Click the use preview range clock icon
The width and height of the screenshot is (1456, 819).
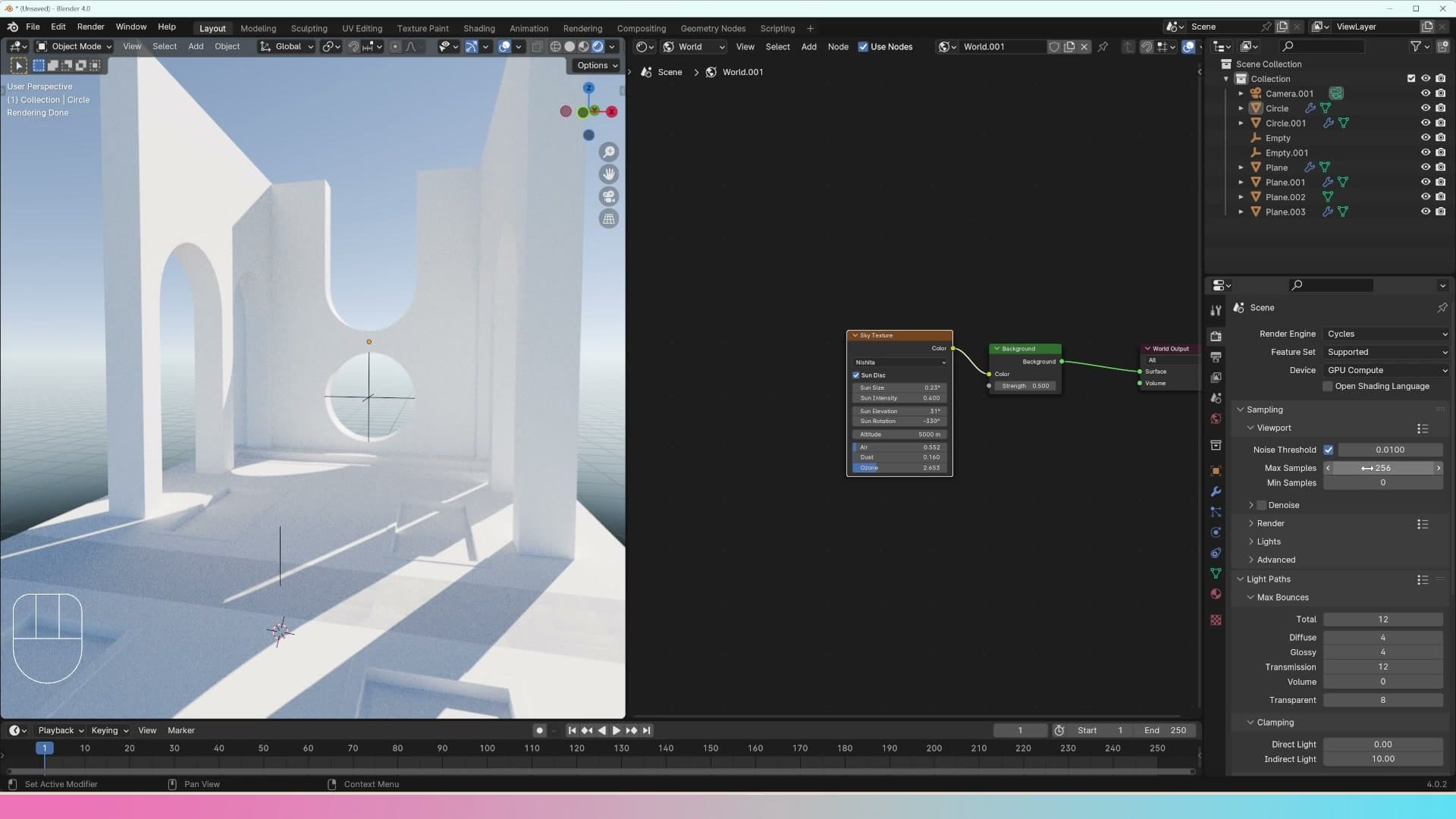(1059, 730)
